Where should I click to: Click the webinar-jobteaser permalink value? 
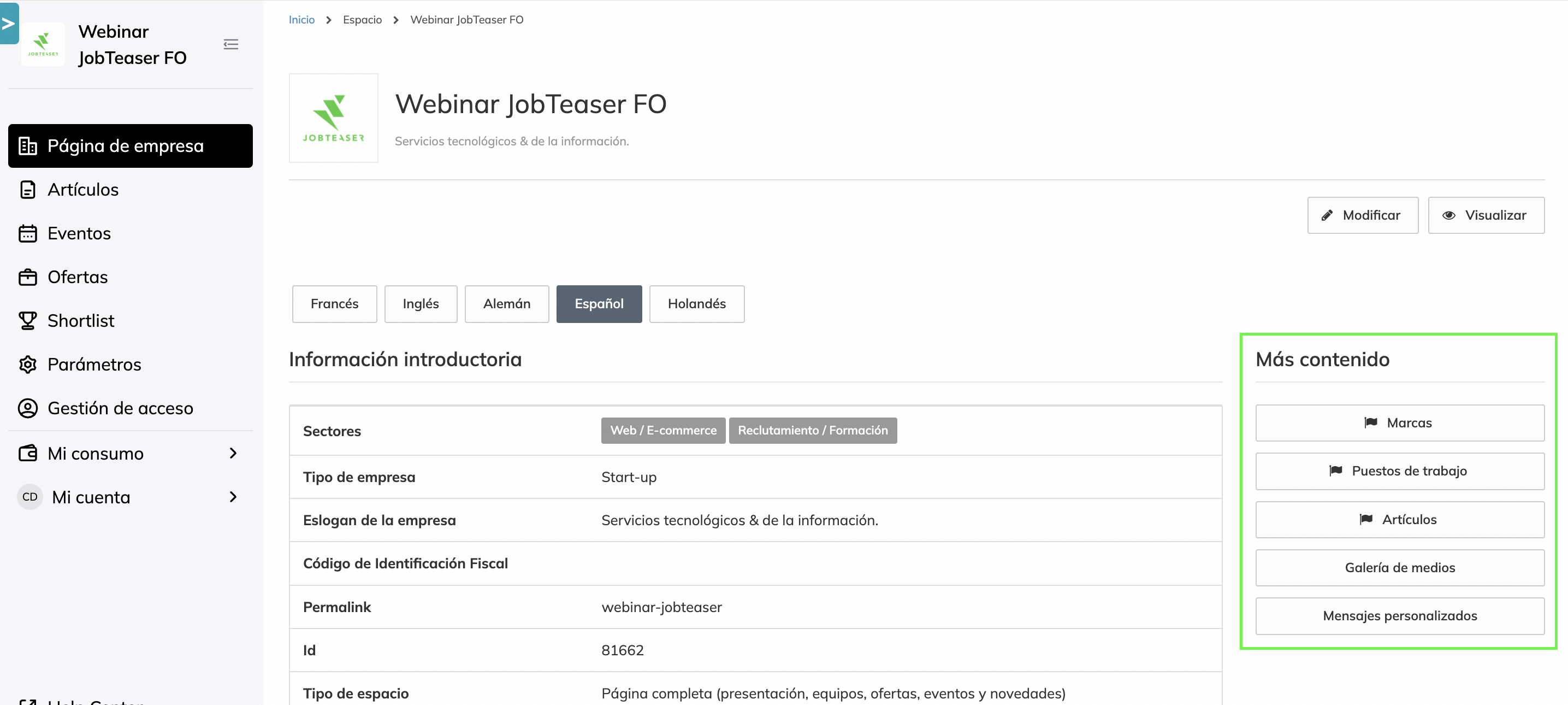pos(661,608)
